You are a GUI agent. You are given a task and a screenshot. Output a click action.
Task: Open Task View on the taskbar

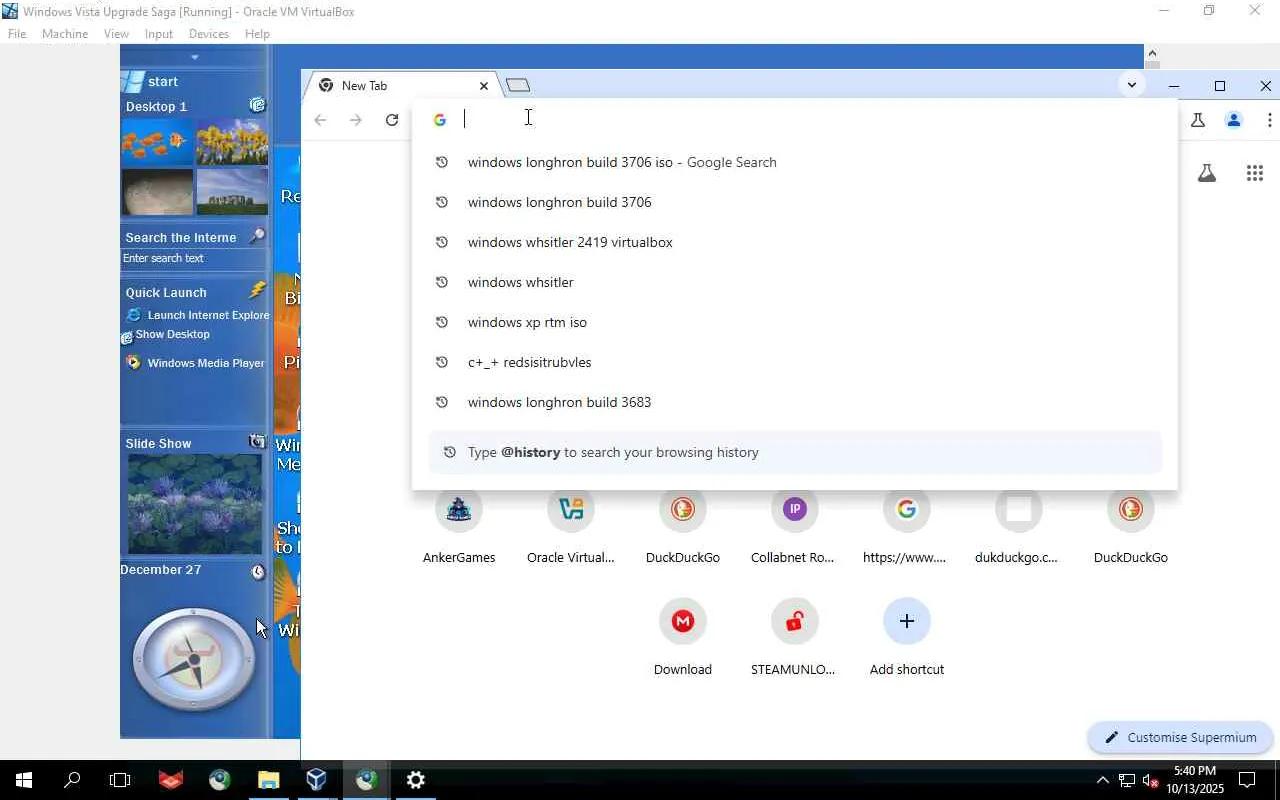point(120,780)
